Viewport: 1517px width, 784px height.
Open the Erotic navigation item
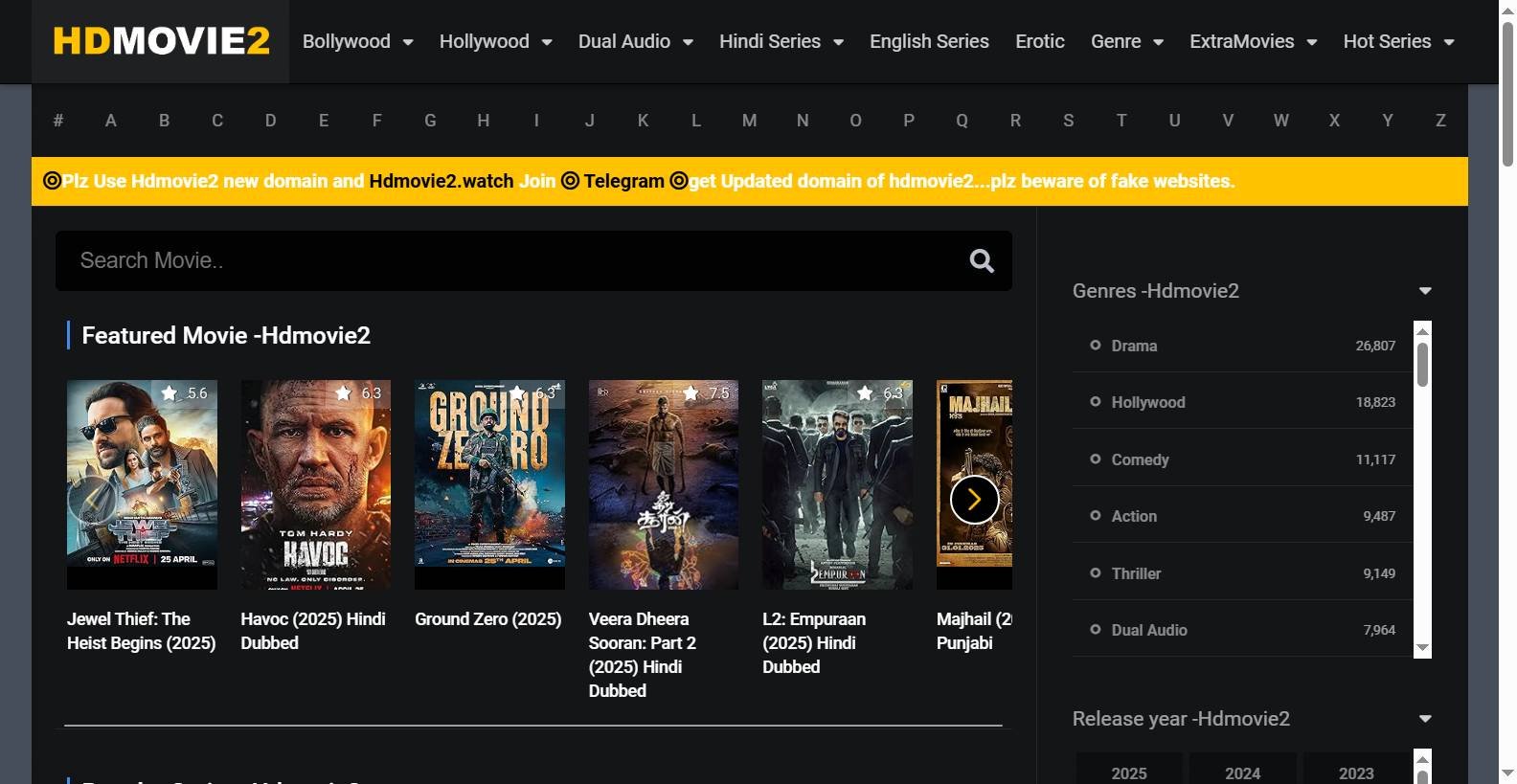point(1040,41)
